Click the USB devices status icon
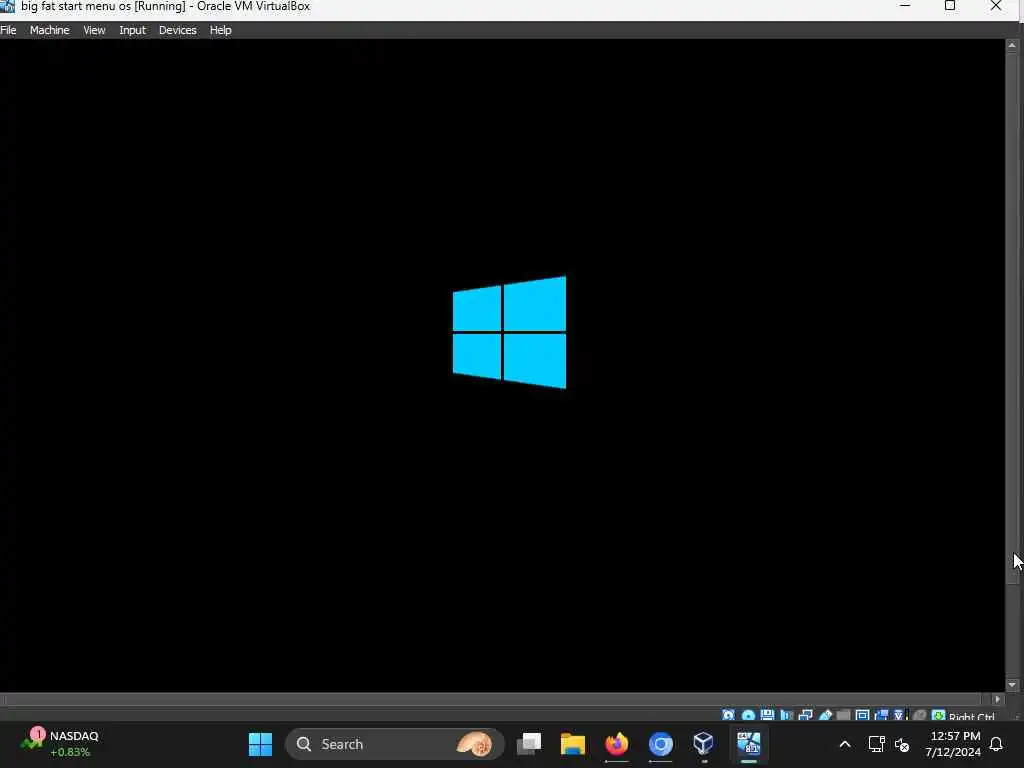The height and width of the screenshot is (768, 1024). click(x=825, y=716)
